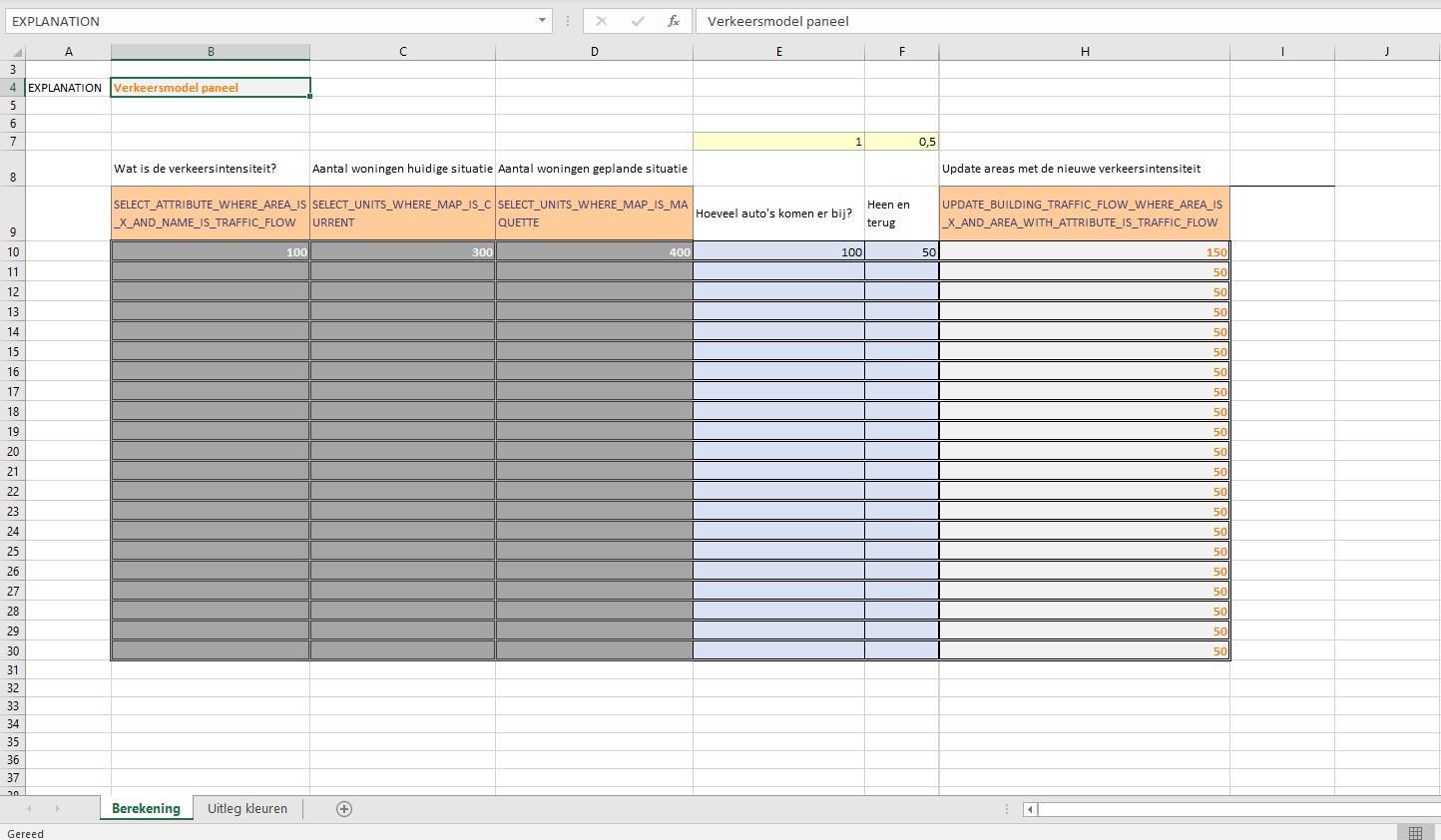Switch to the Uitleg kleuren sheet tab

[246, 809]
